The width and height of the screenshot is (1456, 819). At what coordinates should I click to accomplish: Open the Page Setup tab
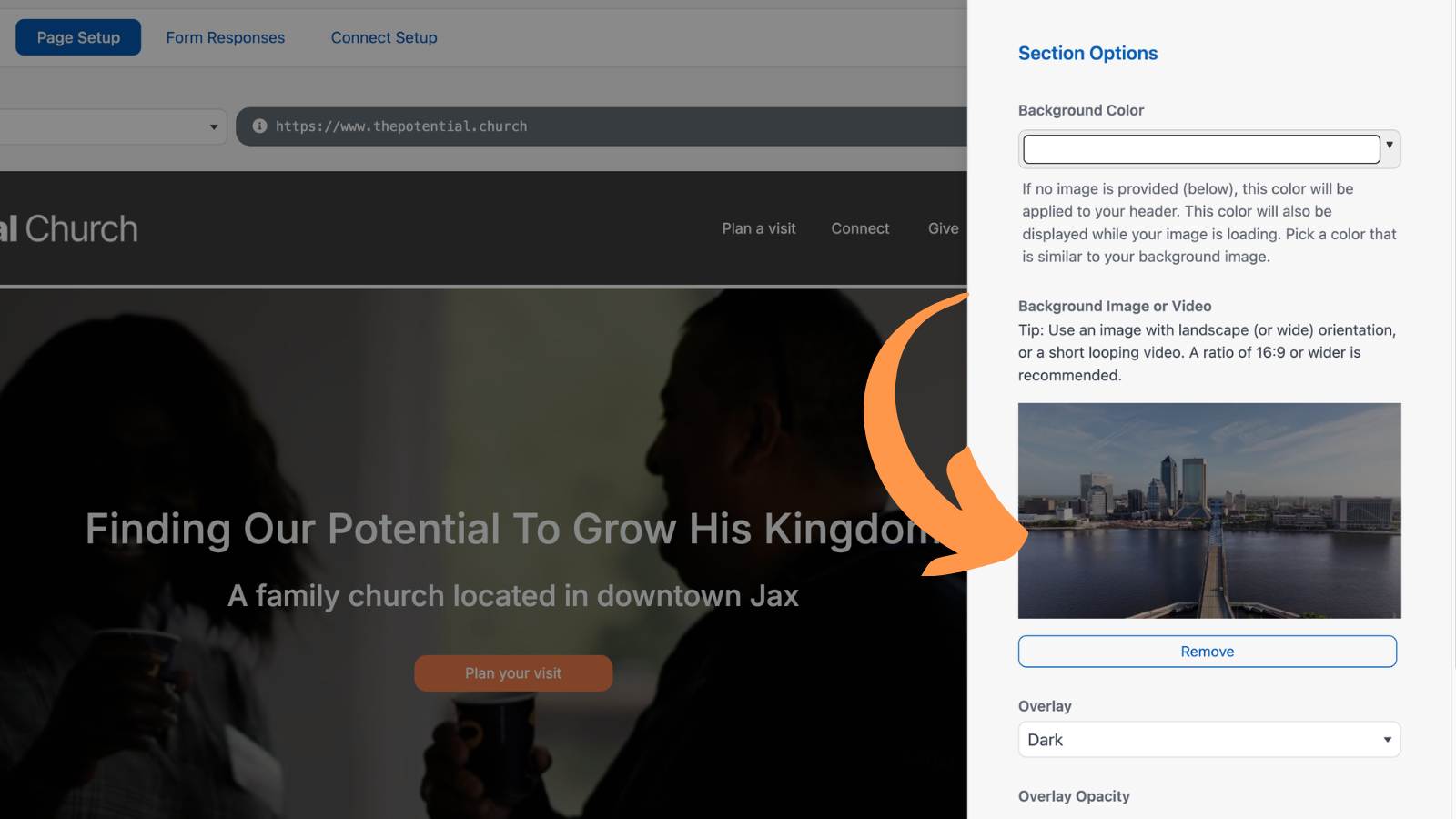click(78, 37)
